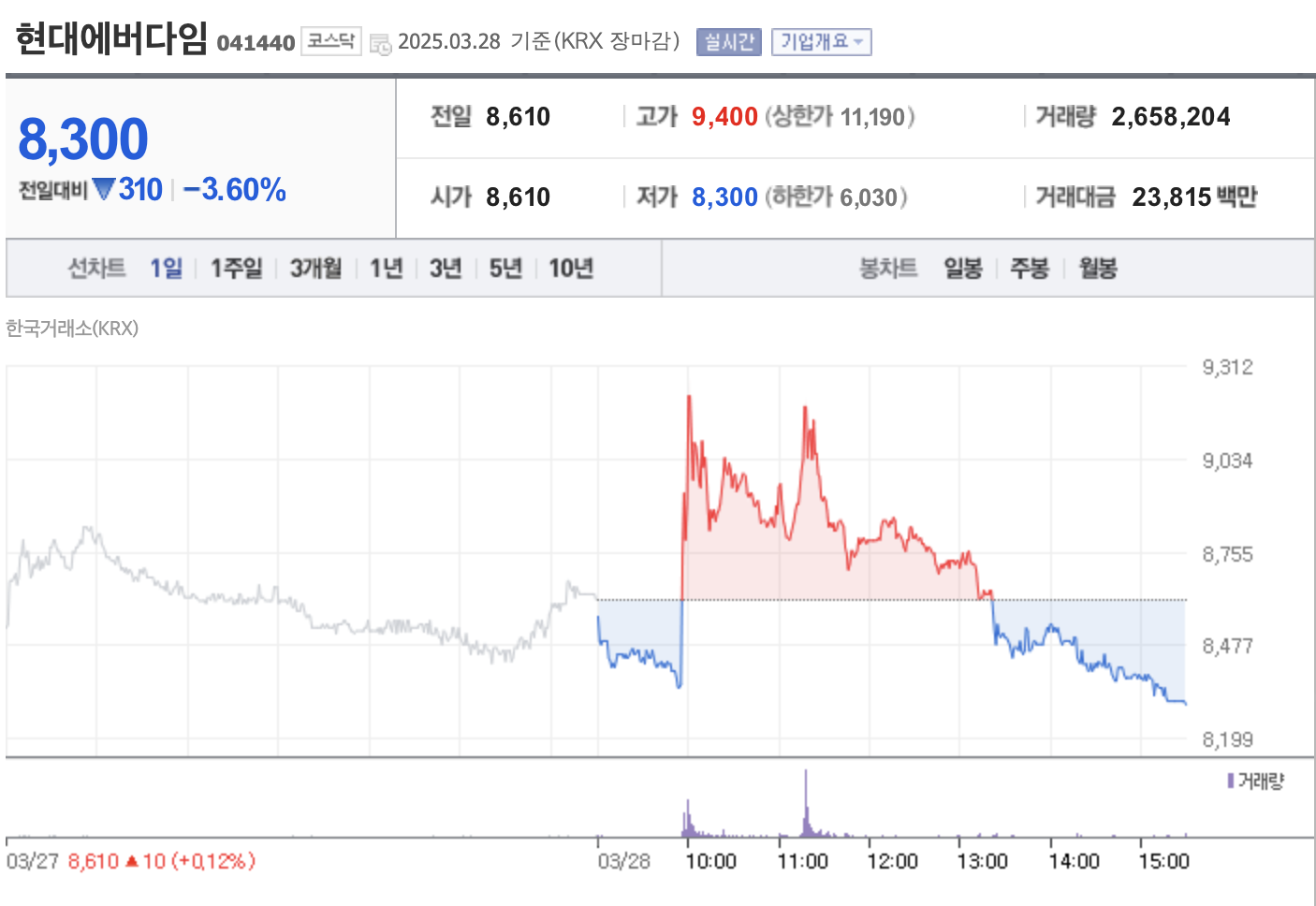Click the 상한가 11,190 text

pos(840,117)
